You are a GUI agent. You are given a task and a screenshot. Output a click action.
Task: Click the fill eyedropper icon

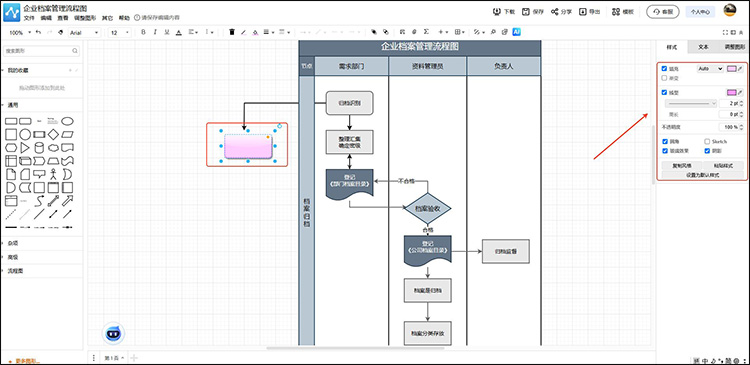(x=741, y=69)
